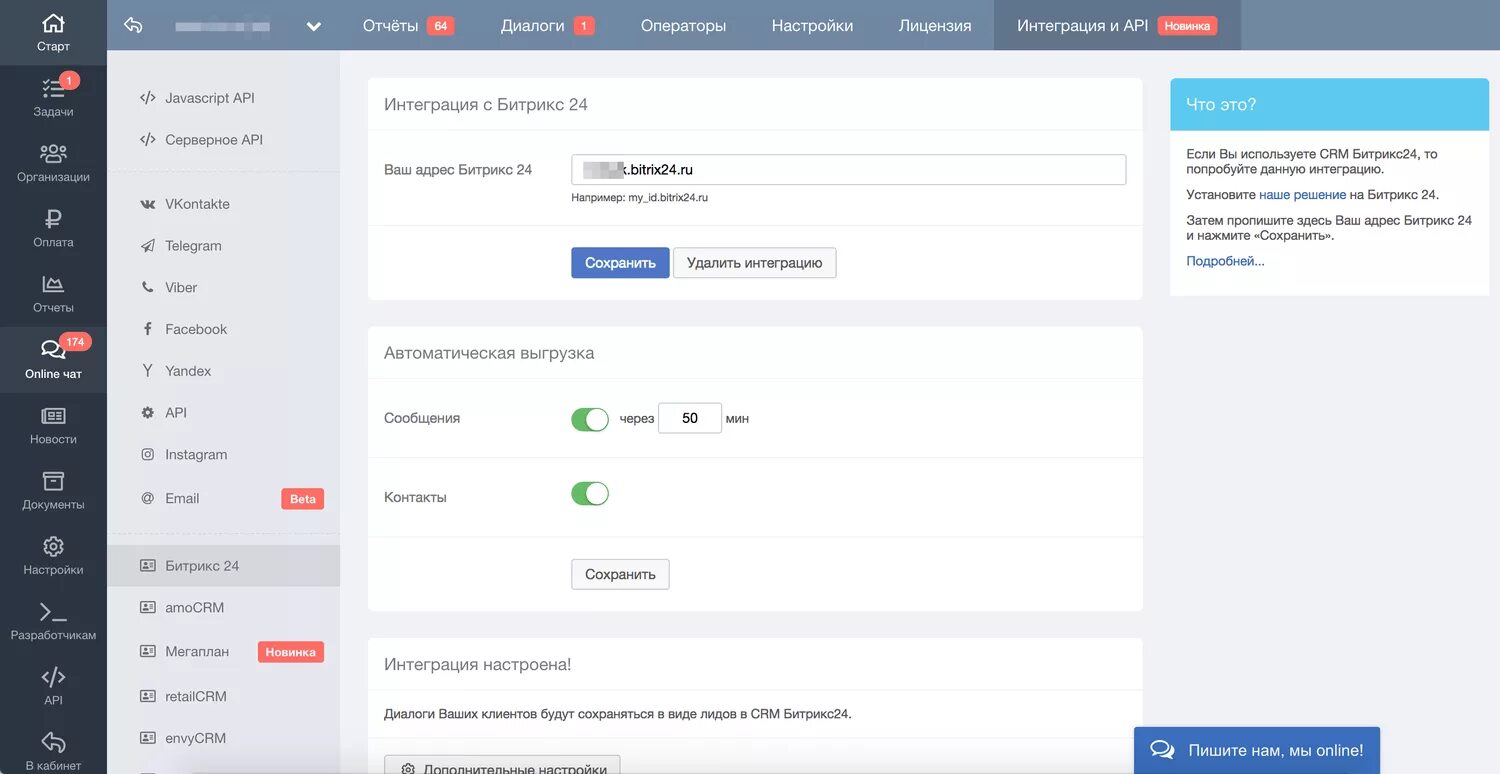
Task: Click the minutes input showing 50
Action: point(690,418)
